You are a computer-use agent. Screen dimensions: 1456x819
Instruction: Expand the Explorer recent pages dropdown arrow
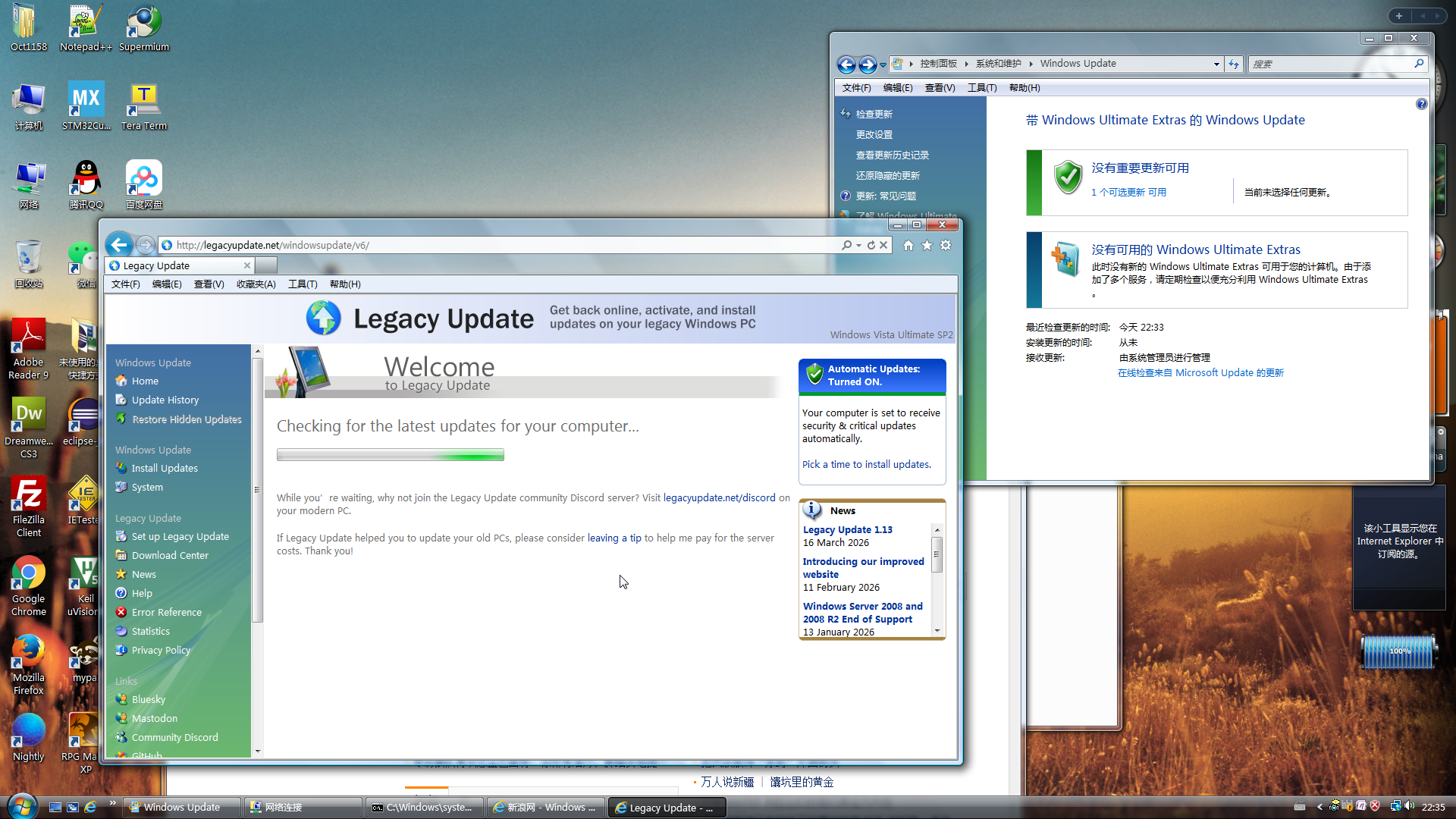[x=883, y=65]
